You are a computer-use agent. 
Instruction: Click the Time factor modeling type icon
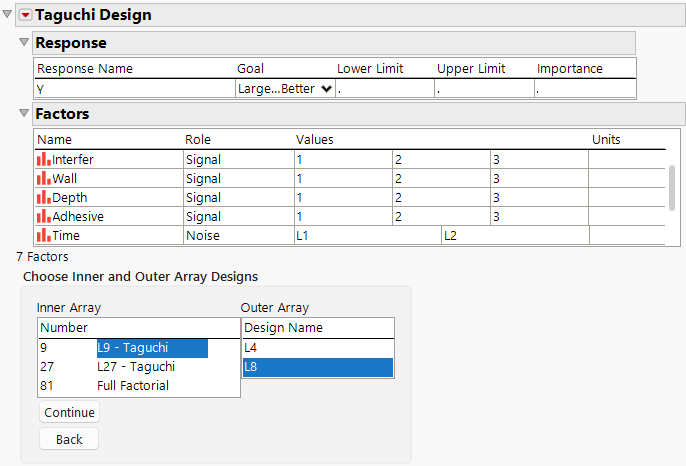coord(44,235)
